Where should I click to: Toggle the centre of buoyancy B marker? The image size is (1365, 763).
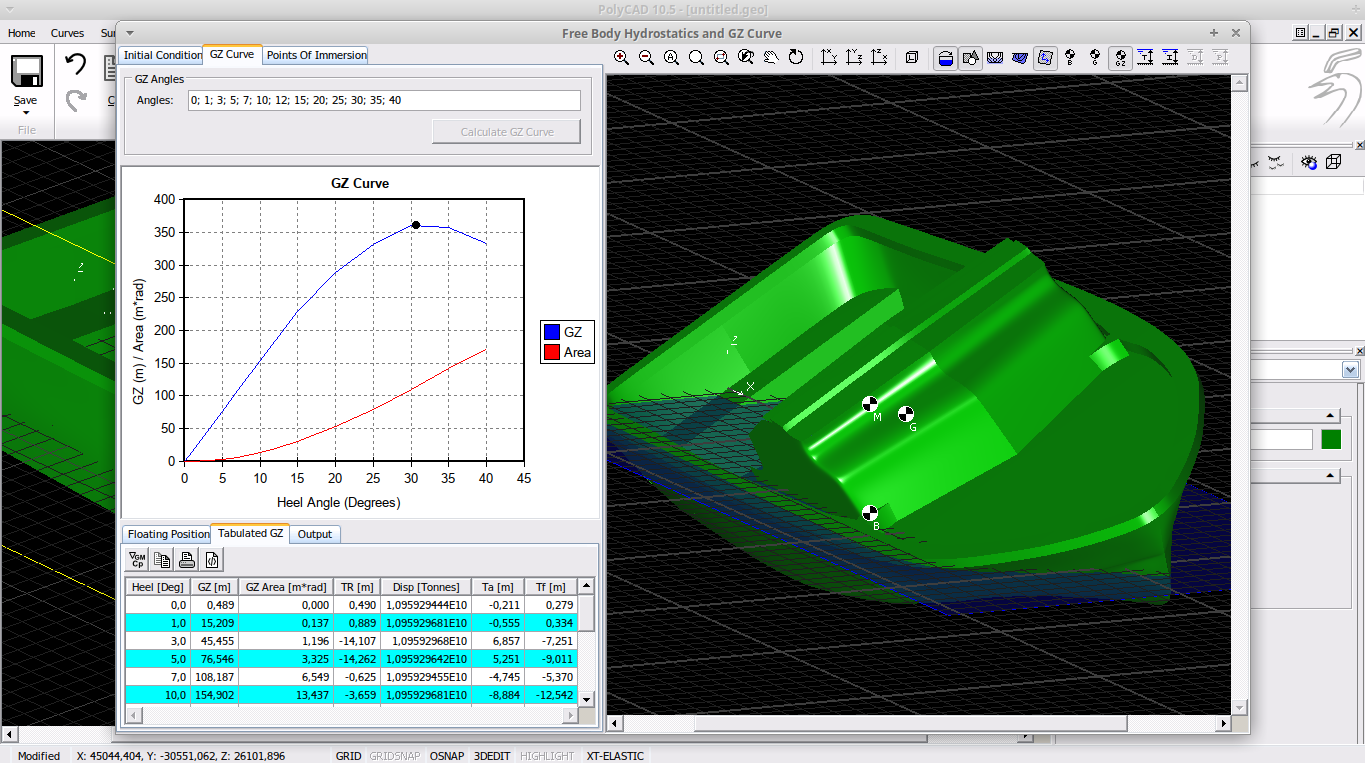coord(1070,58)
